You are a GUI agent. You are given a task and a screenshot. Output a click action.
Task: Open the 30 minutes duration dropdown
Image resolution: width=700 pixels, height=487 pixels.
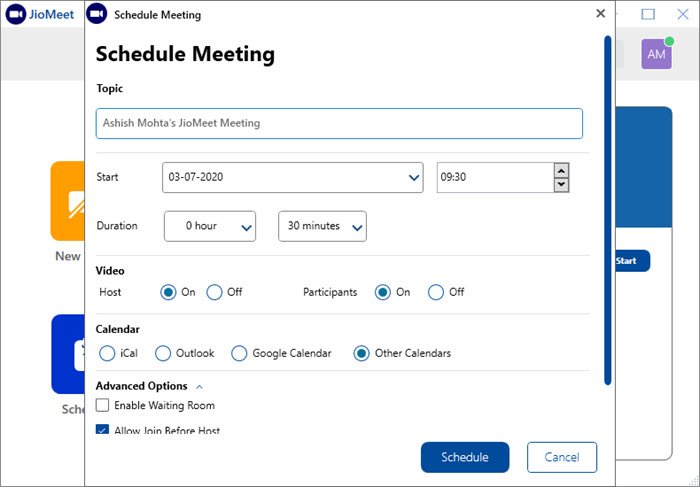coord(322,226)
